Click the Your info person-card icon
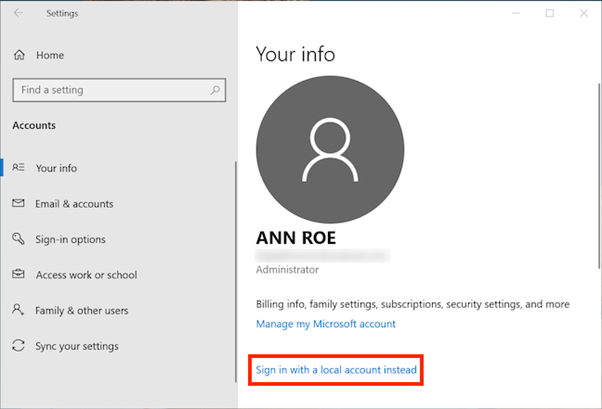The image size is (602, 409). pos(18,168)
